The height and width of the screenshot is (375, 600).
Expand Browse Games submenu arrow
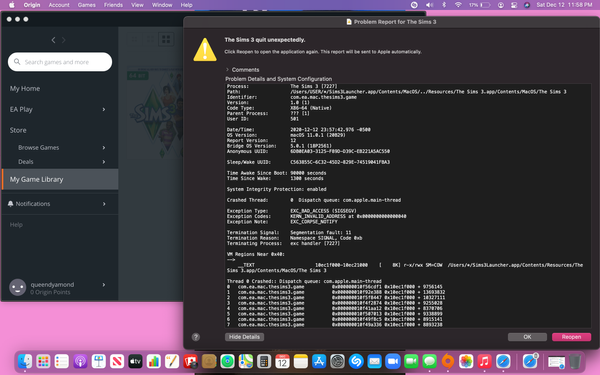pyautogui.click(x=104, y=148)
